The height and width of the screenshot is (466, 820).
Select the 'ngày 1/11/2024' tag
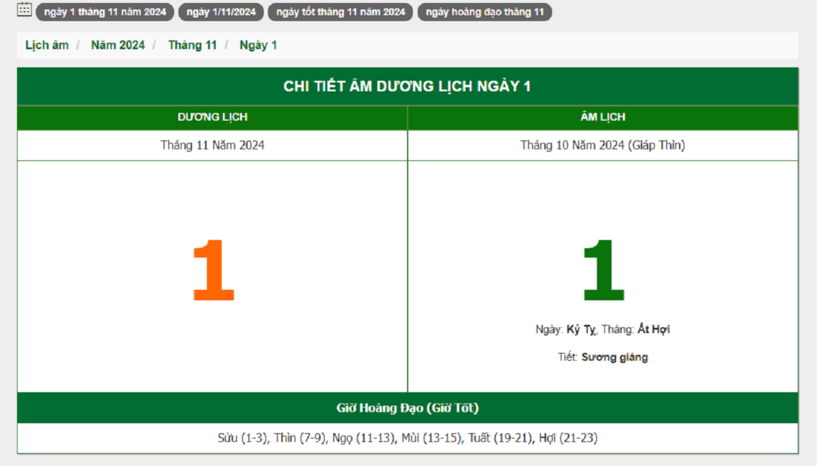click(221, 12)
